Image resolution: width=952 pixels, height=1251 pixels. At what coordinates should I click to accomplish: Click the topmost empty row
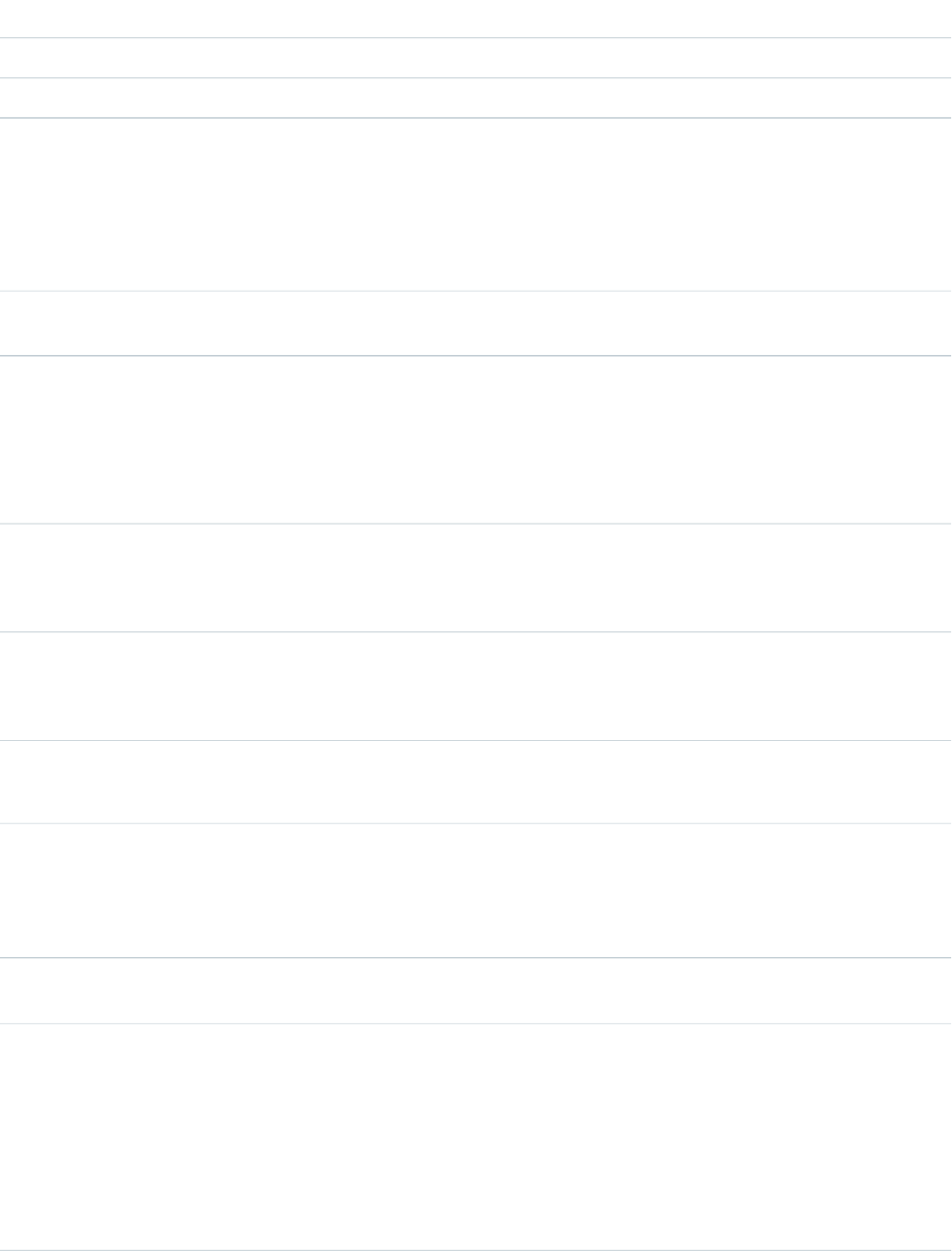tap(476, 19)
